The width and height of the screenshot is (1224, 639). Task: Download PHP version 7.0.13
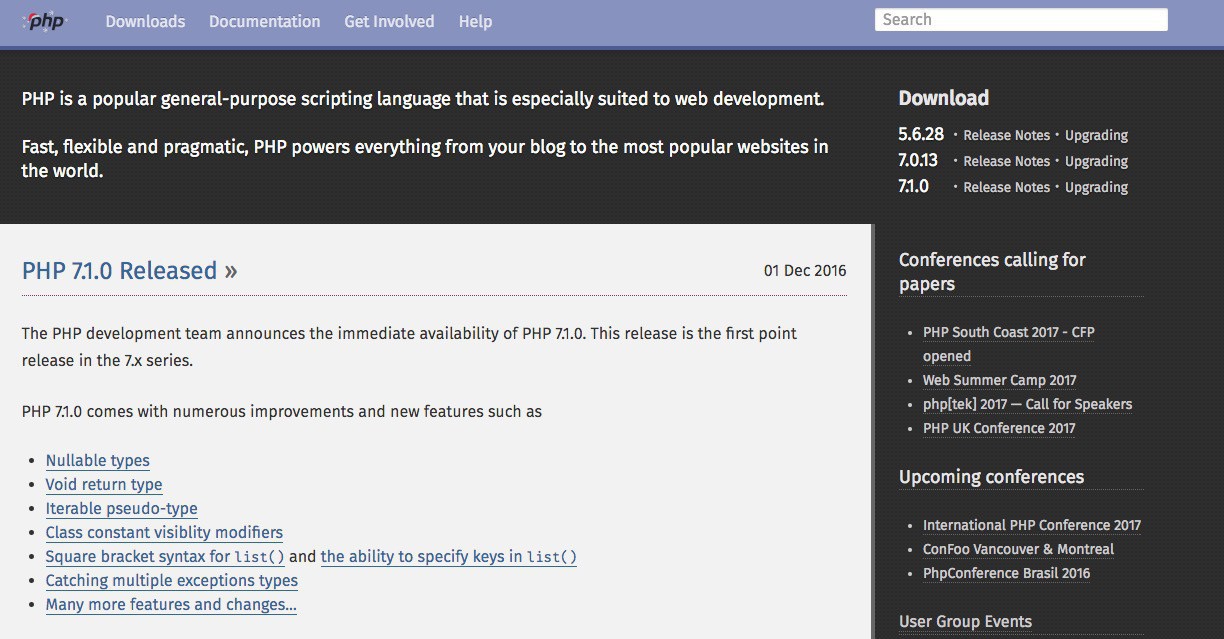tap(918, 161)
